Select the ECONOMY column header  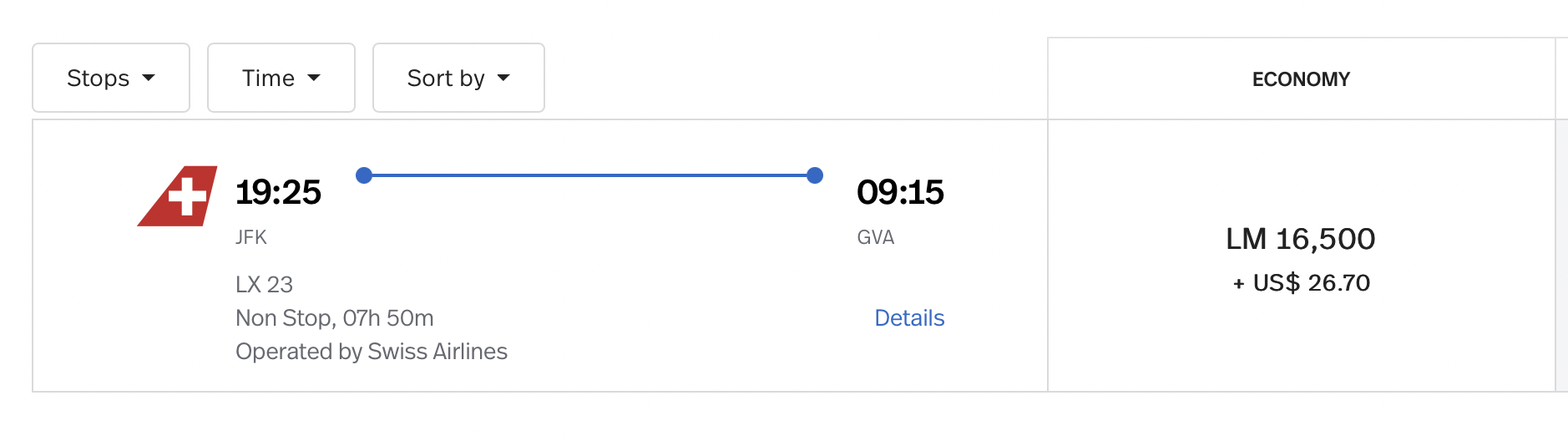[x=1301, y=79]
